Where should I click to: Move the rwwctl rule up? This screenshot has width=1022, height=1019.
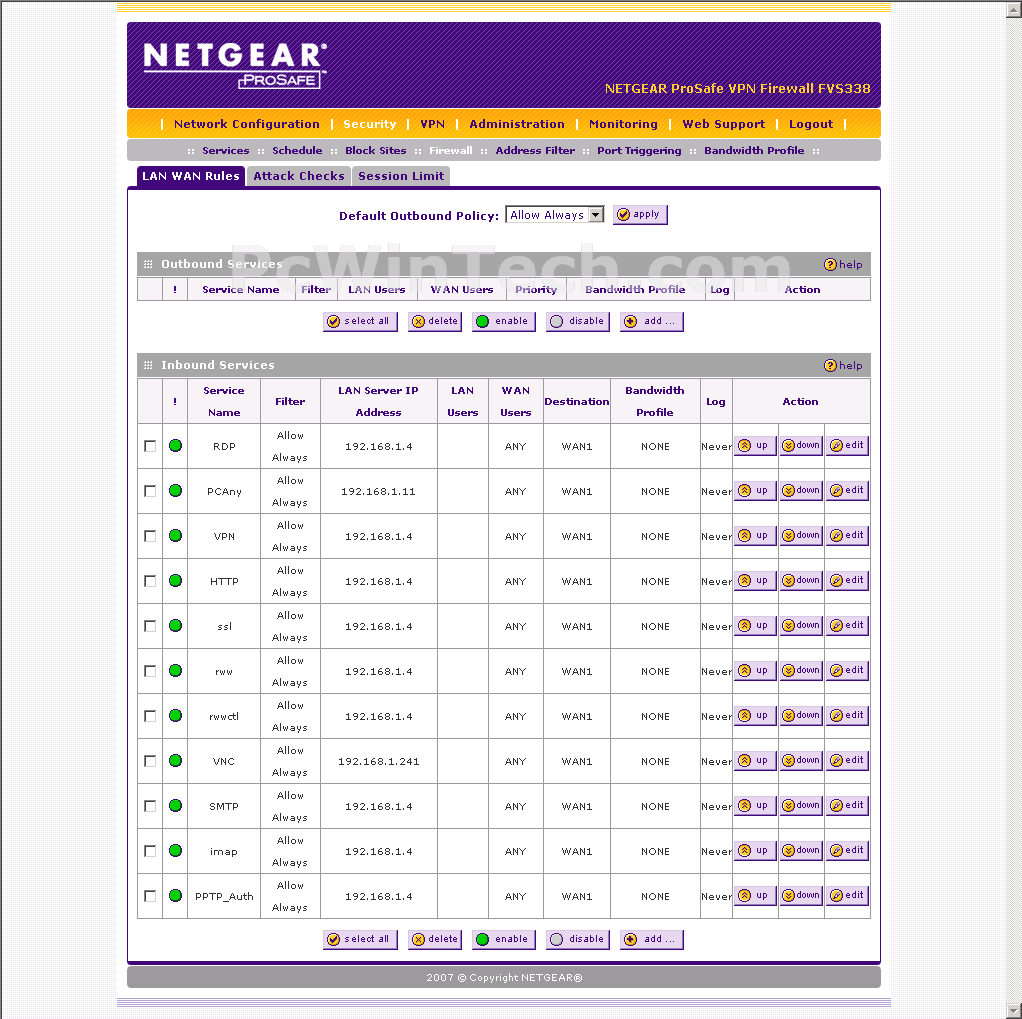pos(755,716)
